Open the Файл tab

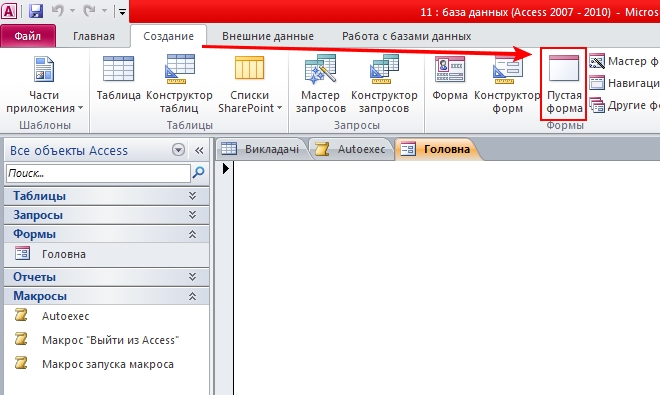[28, 36]
